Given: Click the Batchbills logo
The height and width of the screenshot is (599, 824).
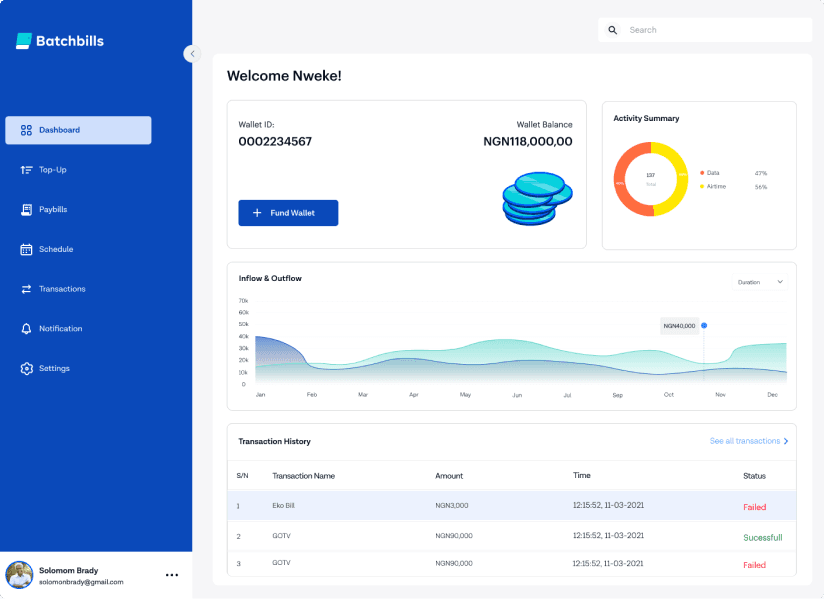Looking at the screenshot, I should (60, 41).
